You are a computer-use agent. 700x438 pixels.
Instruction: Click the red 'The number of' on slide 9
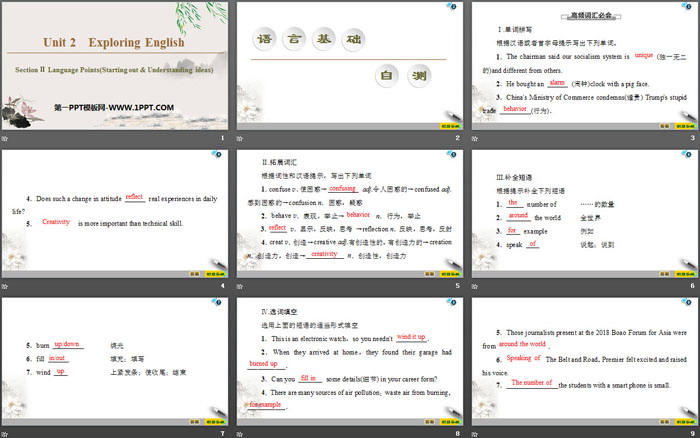click(x=532, y=383)
